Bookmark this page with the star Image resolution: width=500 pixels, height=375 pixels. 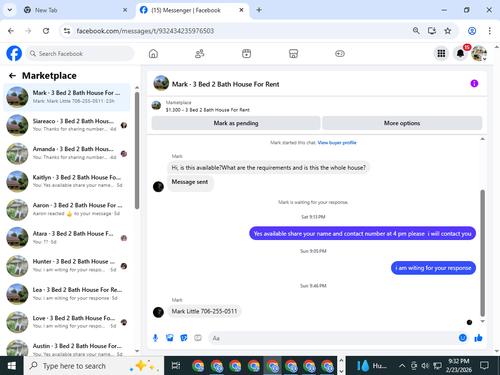448,31
